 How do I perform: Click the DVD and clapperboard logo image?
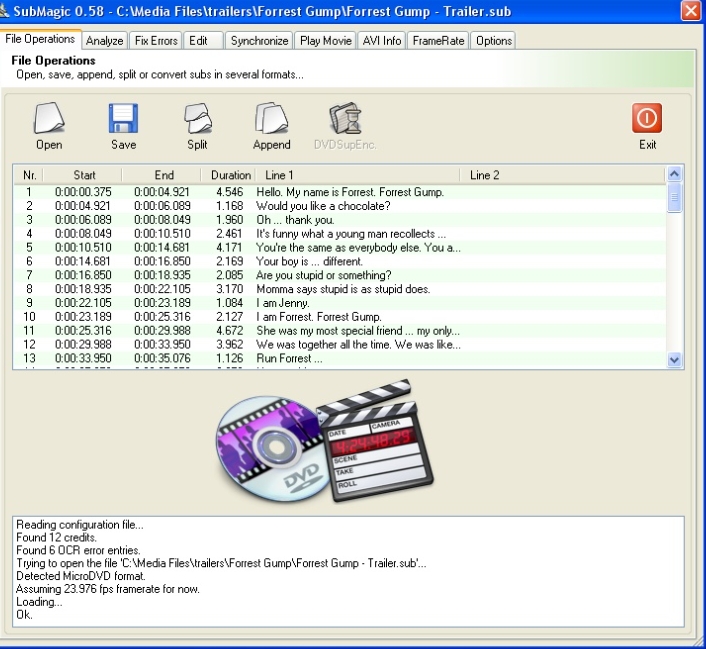tap(324, 441)
